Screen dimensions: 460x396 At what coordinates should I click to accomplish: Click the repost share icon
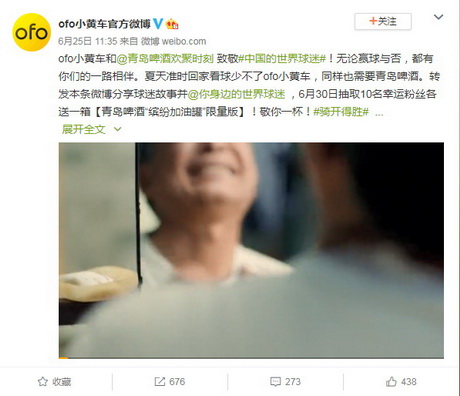[160, 382]
